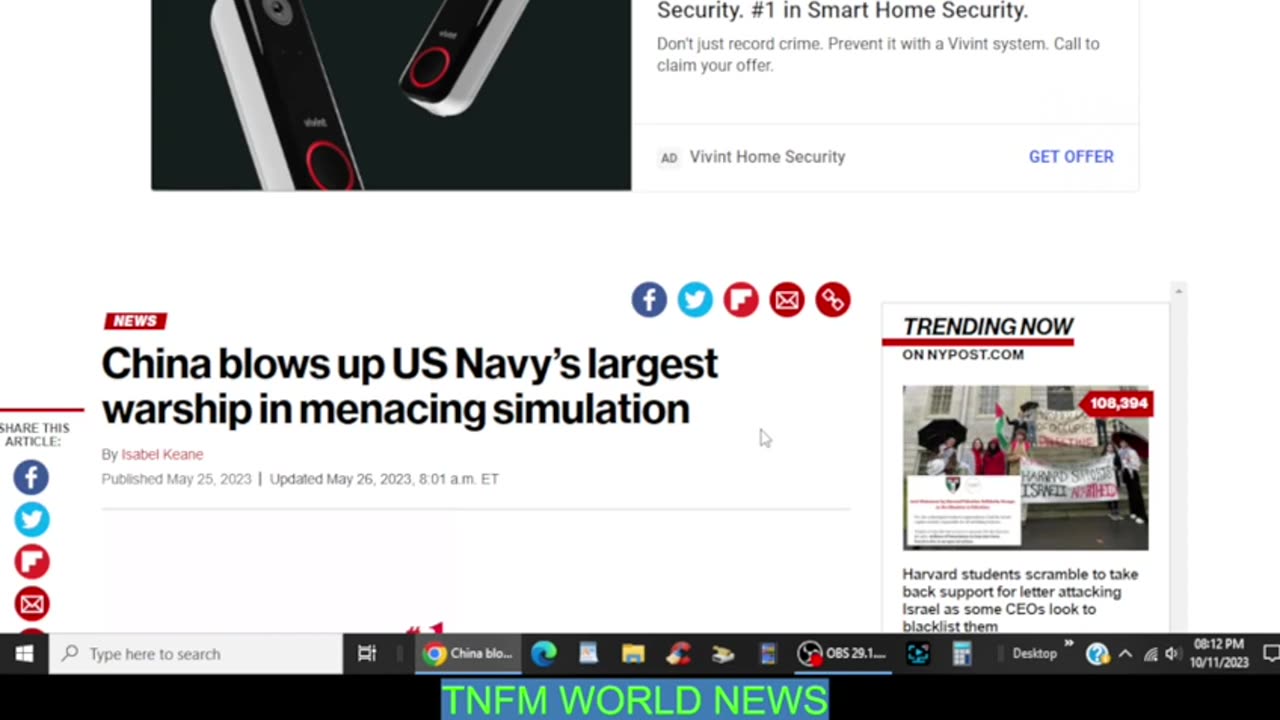Click the AD label badge

click(669, 158)
